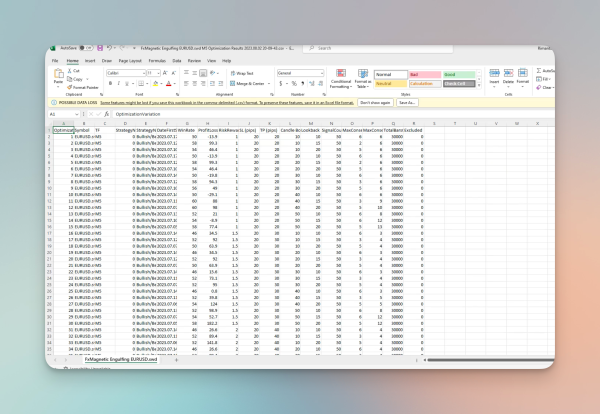Screen dimensions: 600x414
Task: Increase the font size
Action: 165,73
